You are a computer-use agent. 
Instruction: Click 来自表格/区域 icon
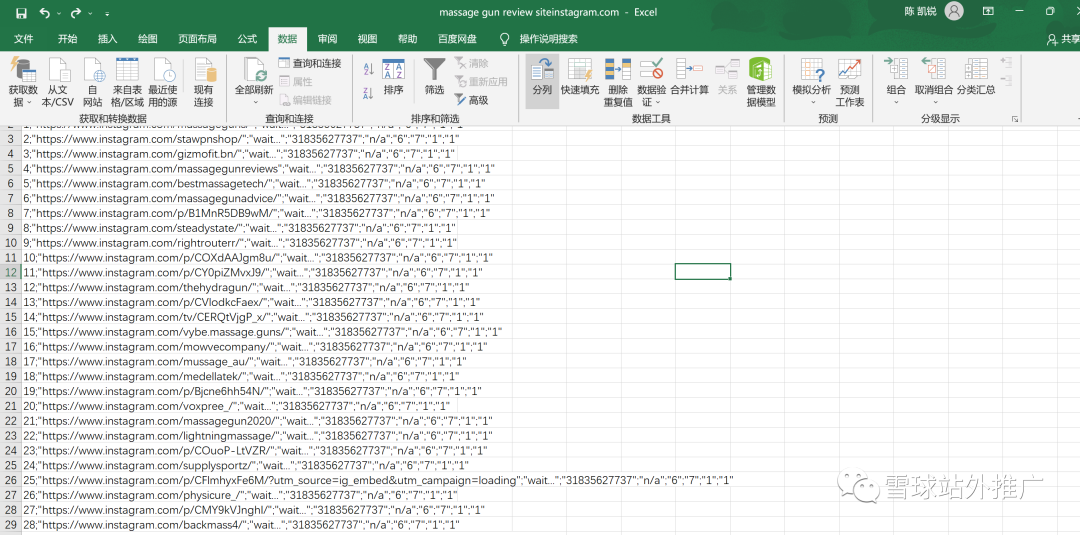click(127, 82)
